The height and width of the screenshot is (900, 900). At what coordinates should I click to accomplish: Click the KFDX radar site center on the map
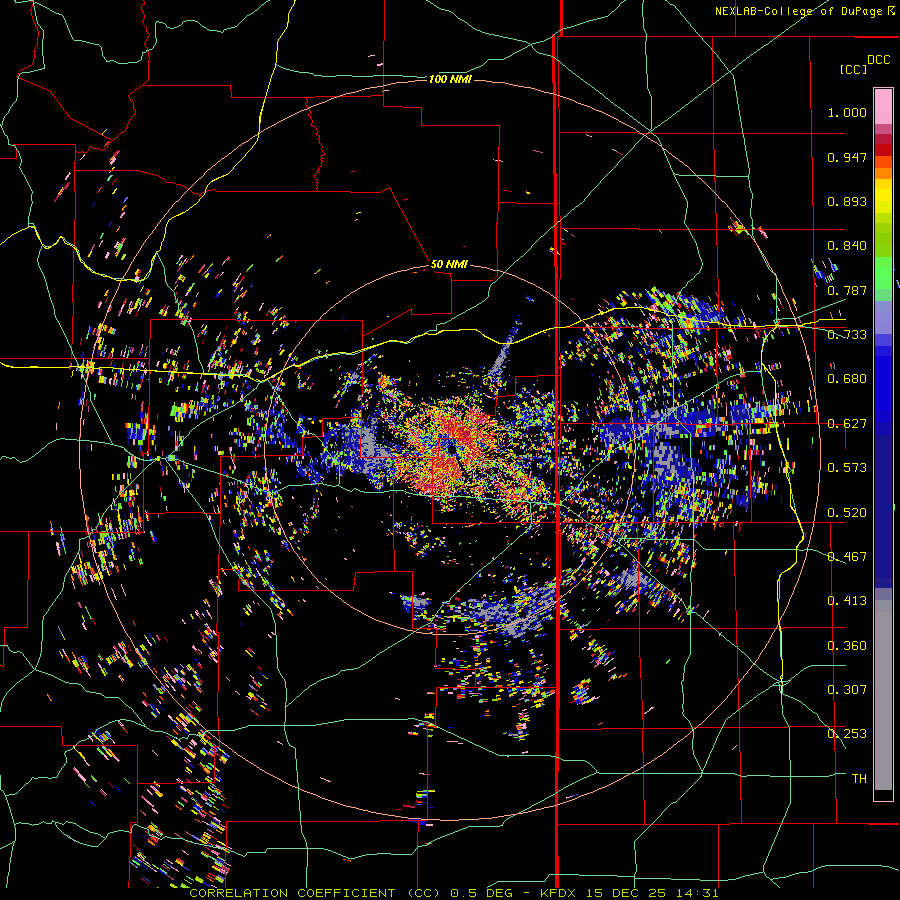(453, 450)
